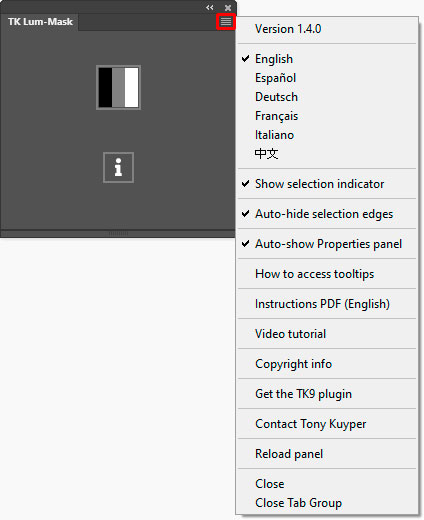Choose Reload panel
424x520 pixels.
(x=327, y=454)
